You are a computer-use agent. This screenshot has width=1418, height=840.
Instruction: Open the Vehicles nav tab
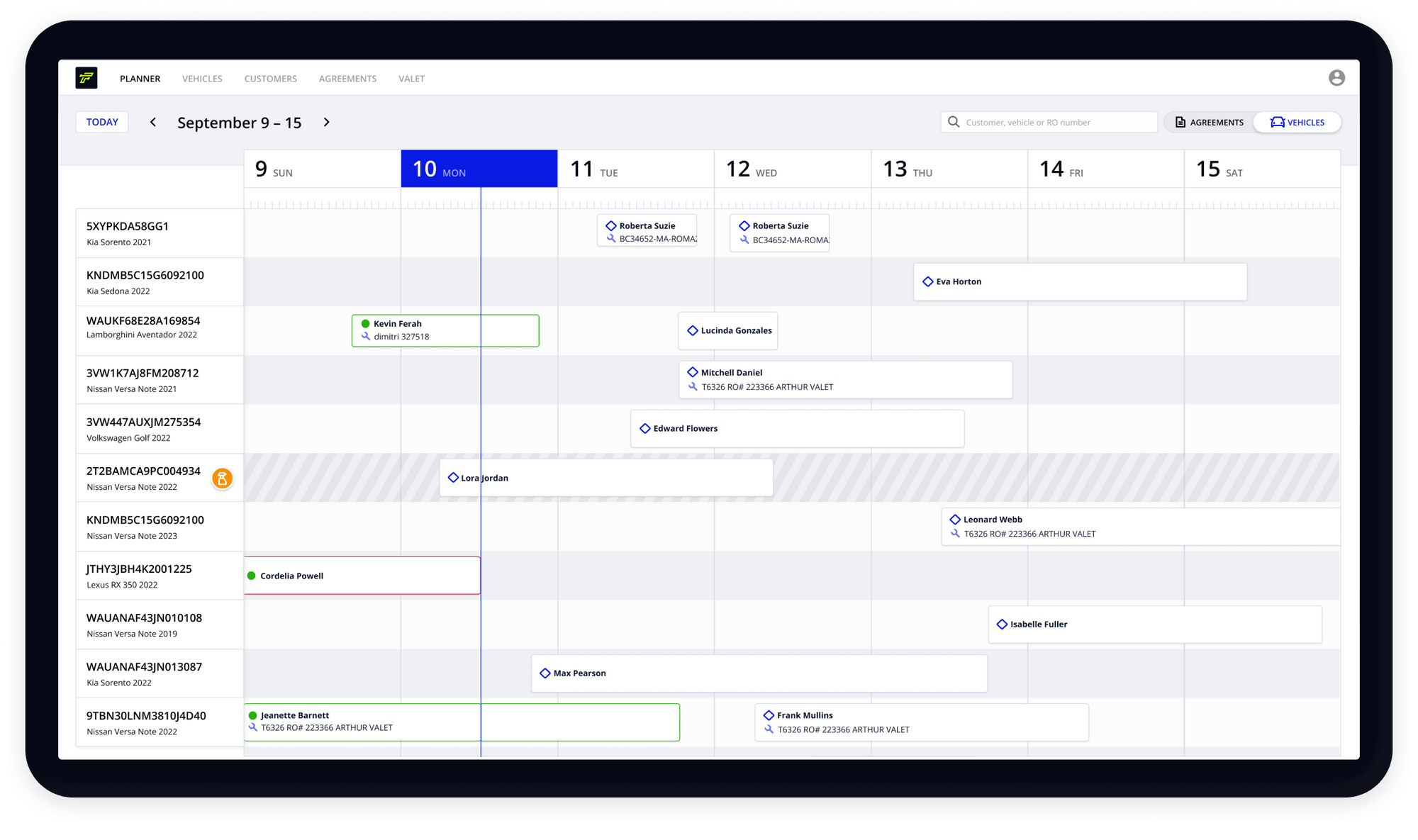pyautogui.click(x=202, y=79)
